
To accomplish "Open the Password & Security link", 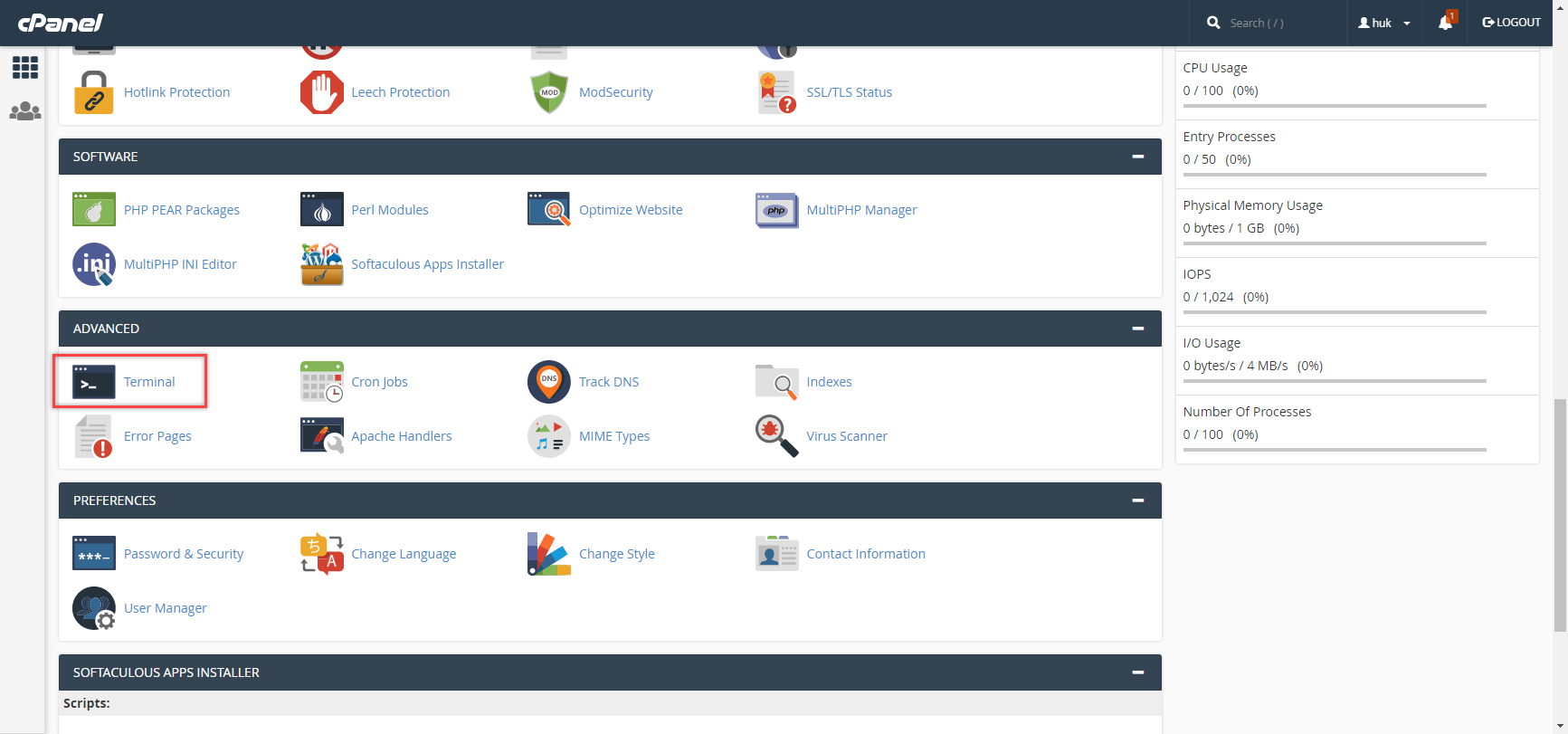I will coord(184,554).
